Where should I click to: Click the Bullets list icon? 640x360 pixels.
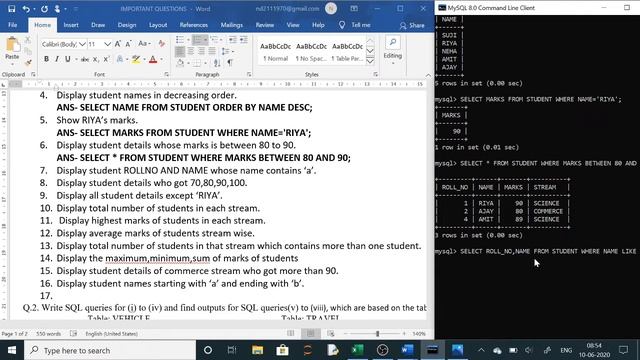click(x=180, y=40)
